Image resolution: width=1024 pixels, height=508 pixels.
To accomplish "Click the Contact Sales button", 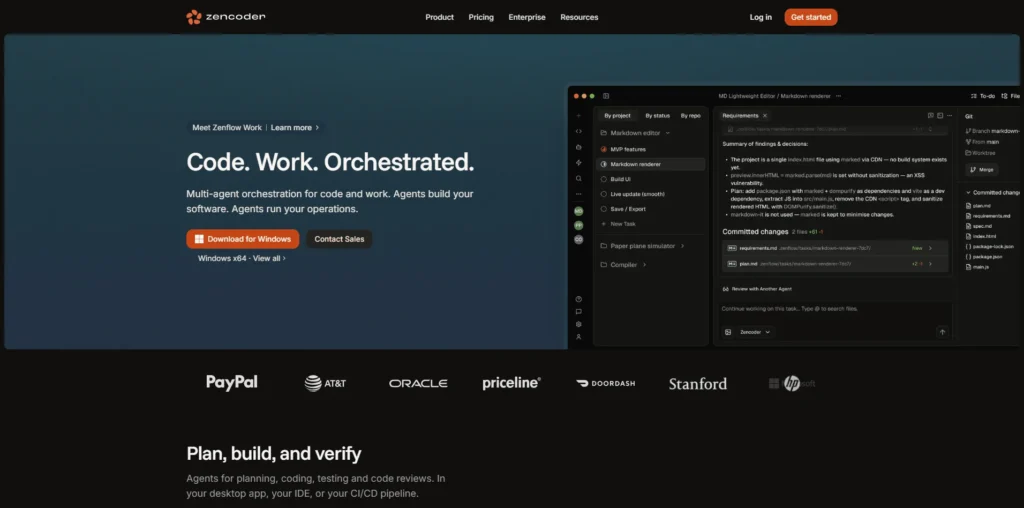I will tap(339, 239).
